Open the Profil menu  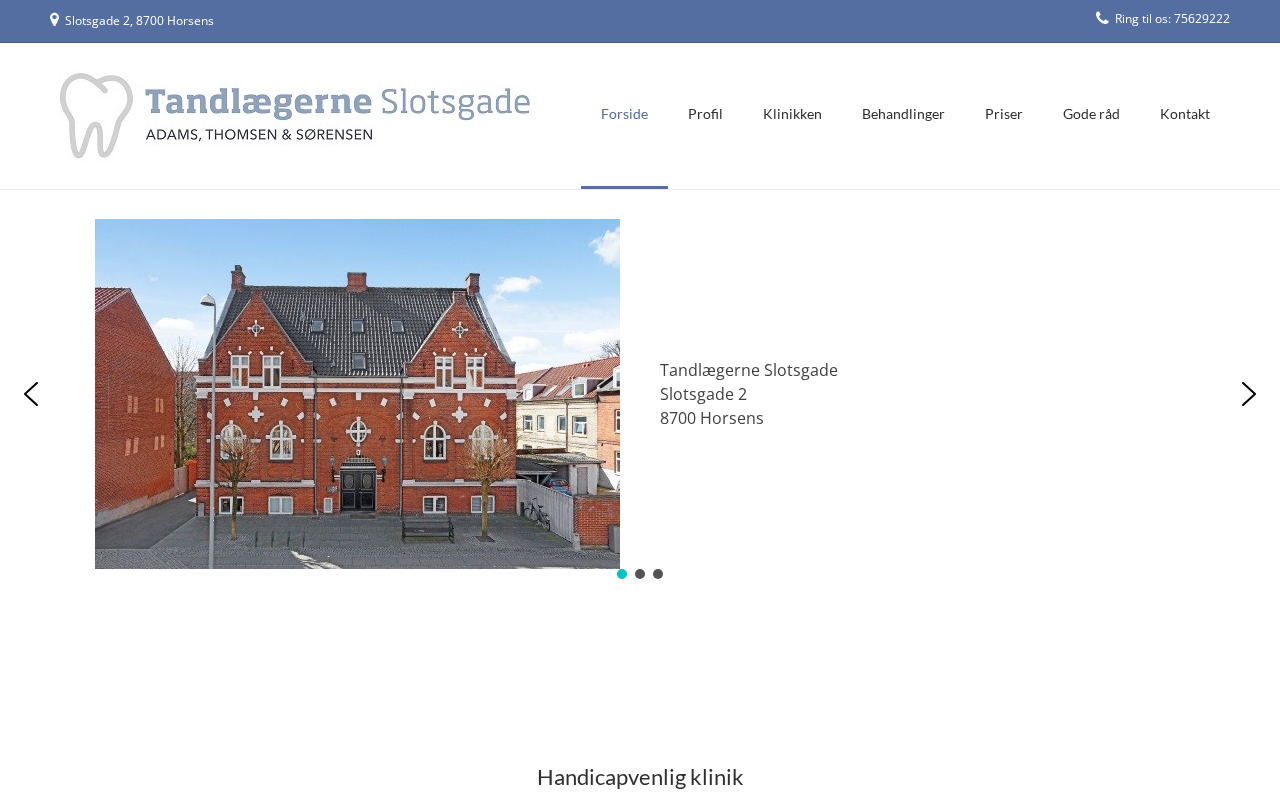pyautogui.click(x=705, y=114)
